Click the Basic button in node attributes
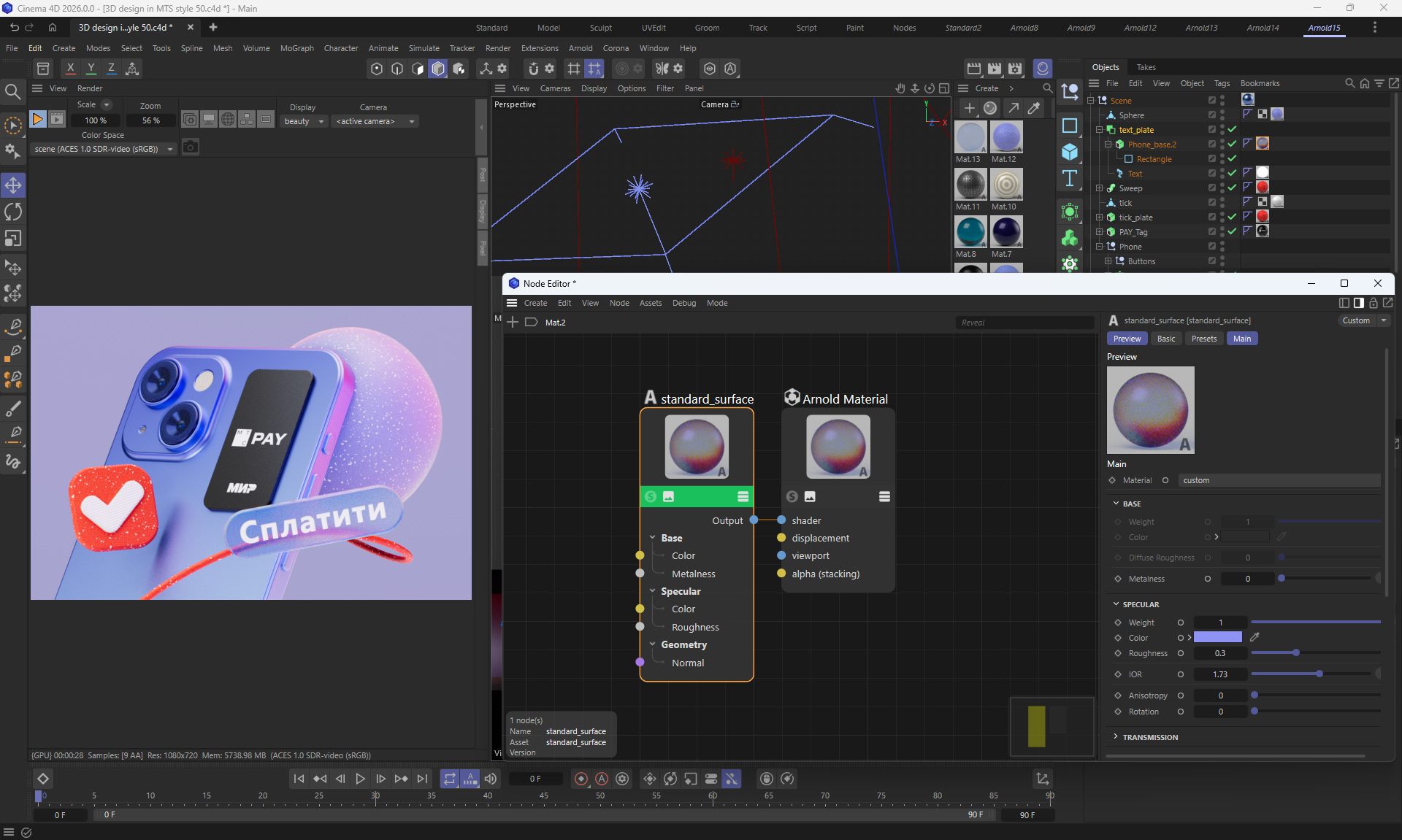This screenshot has width=1402, height=840. tap(1166, 339)
